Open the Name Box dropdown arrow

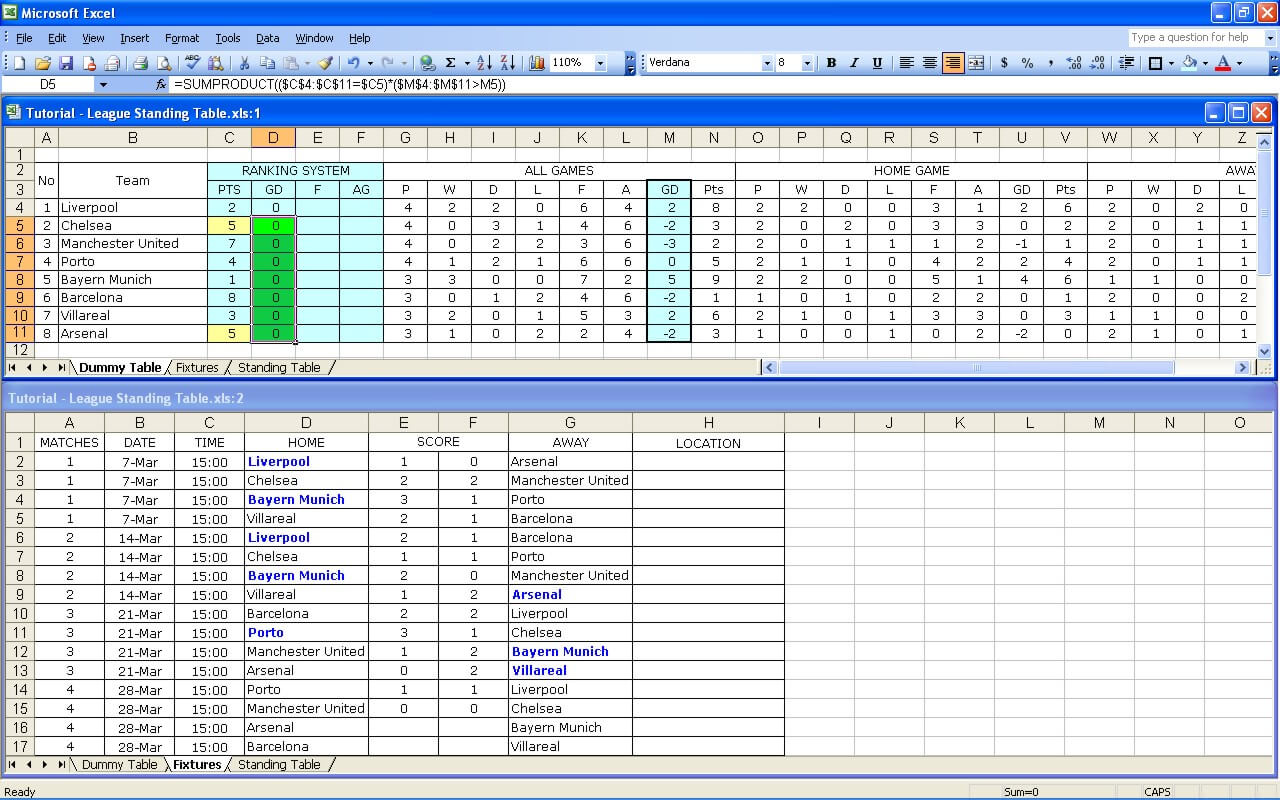[x=103, y=85]
